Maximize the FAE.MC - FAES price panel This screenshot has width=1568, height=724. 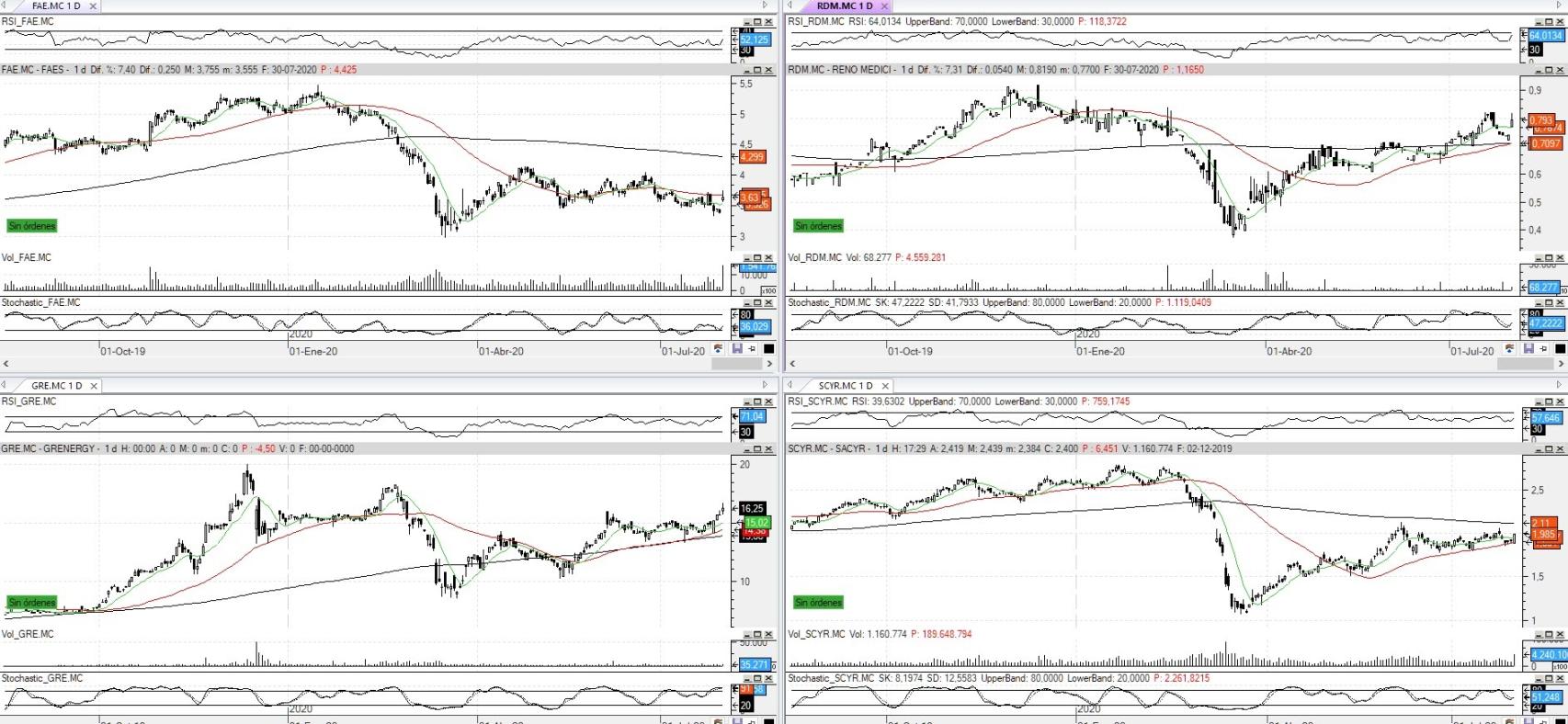(x=758, y=70)
